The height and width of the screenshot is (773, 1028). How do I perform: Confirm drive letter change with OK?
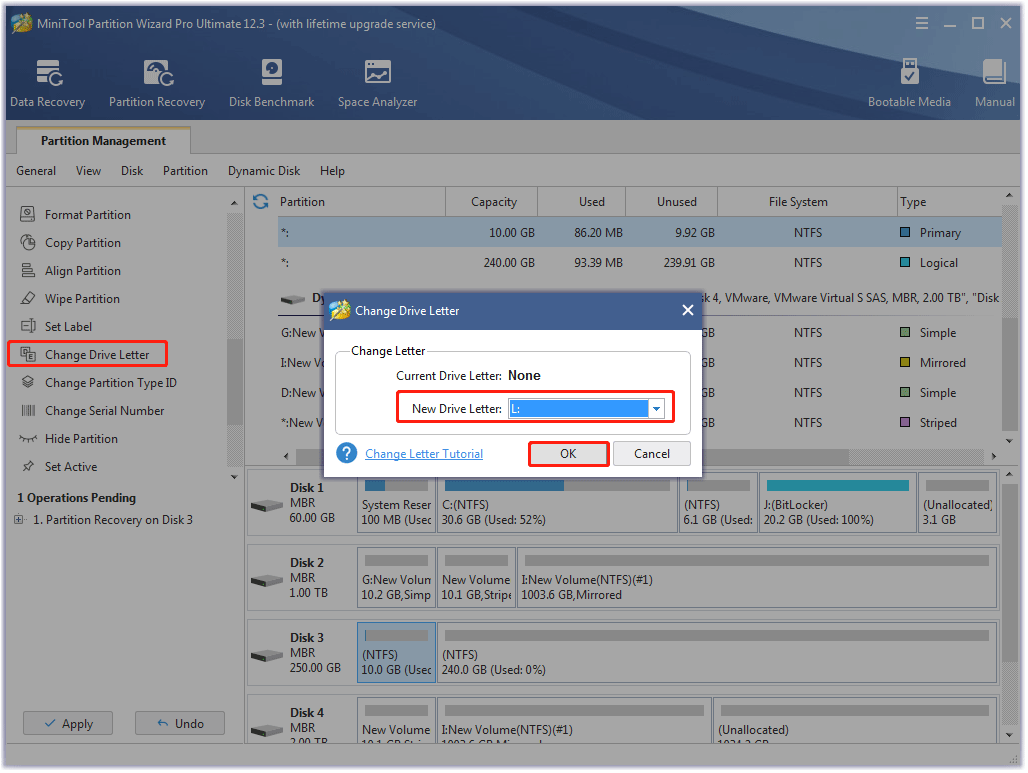pos(568,453)
